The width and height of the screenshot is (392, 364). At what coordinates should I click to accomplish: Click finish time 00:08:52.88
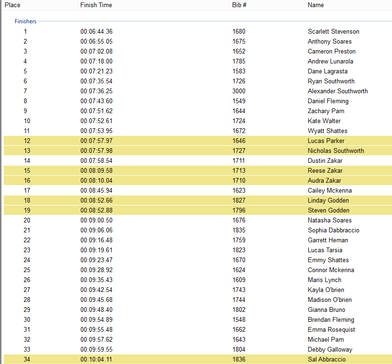(x=96, y=210)
